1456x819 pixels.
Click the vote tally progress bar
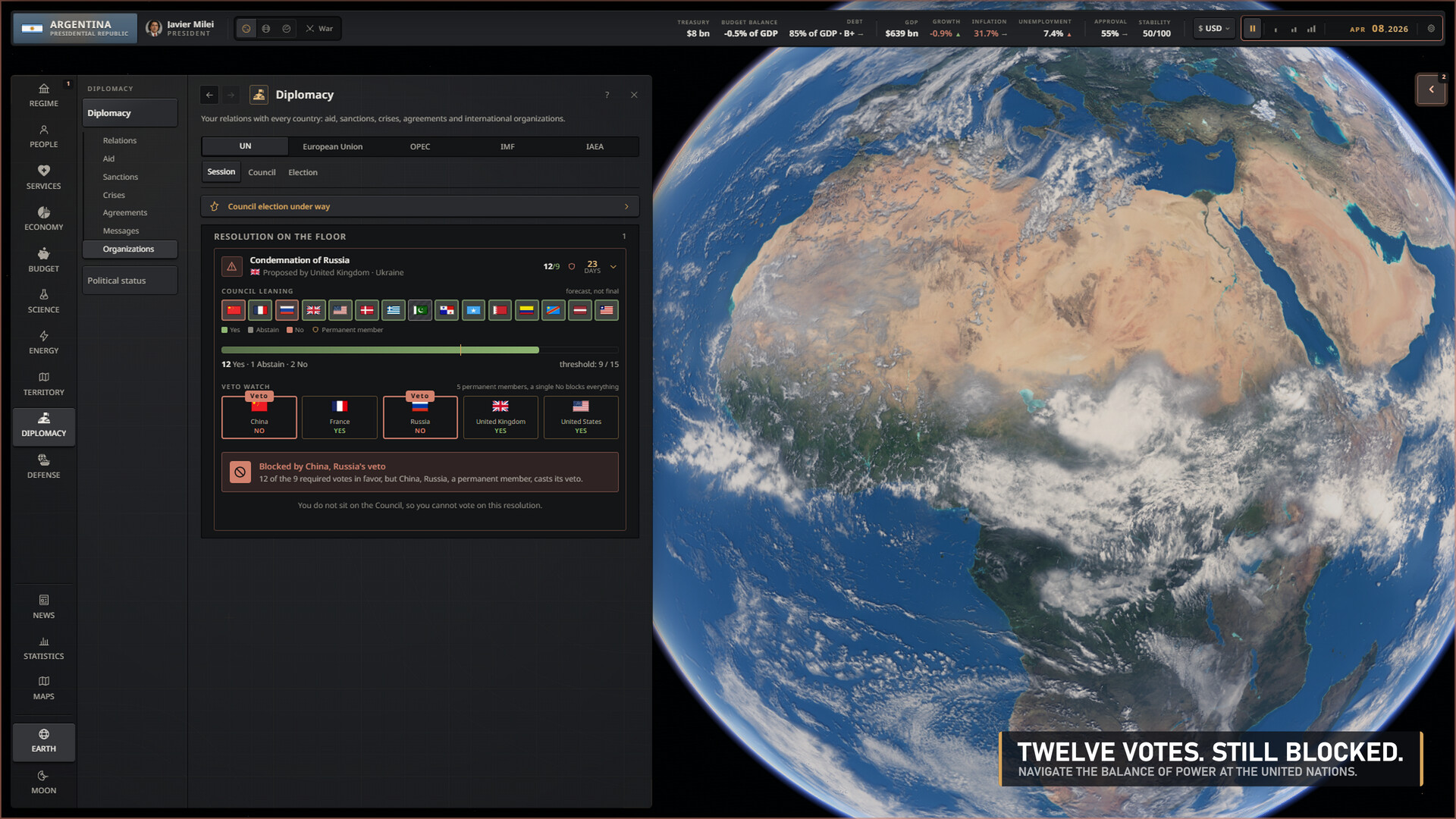point(420,350)
